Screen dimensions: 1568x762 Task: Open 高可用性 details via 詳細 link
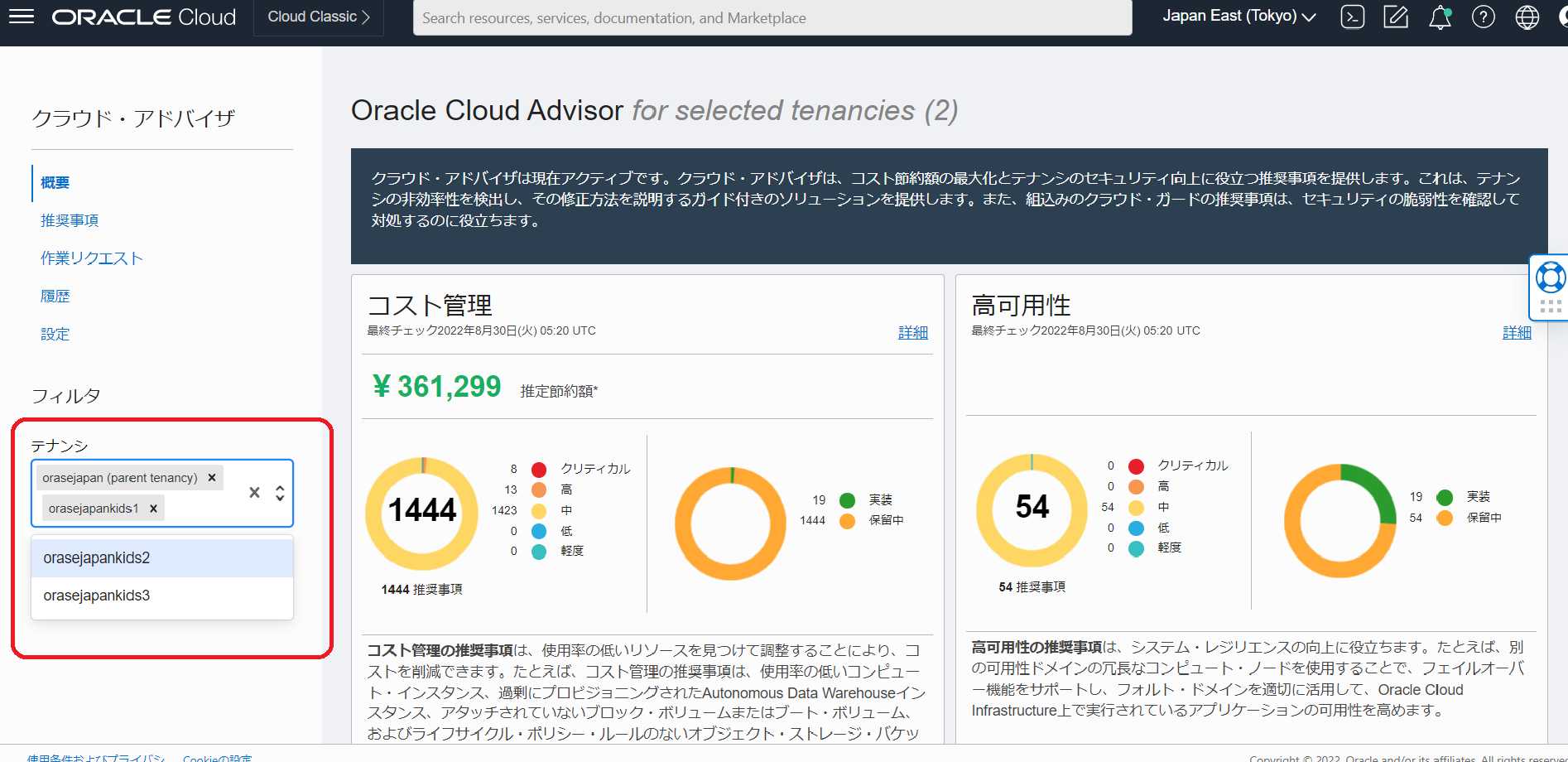(1517, 331)
